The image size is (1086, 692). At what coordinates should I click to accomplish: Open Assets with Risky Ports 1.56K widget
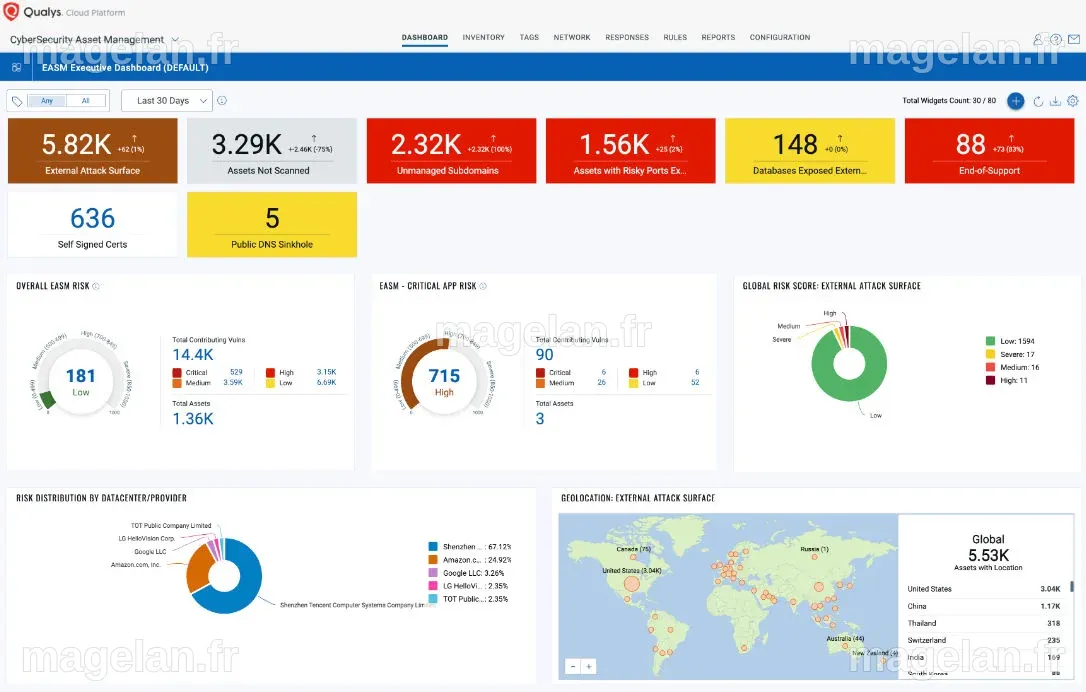pos(630,151)
